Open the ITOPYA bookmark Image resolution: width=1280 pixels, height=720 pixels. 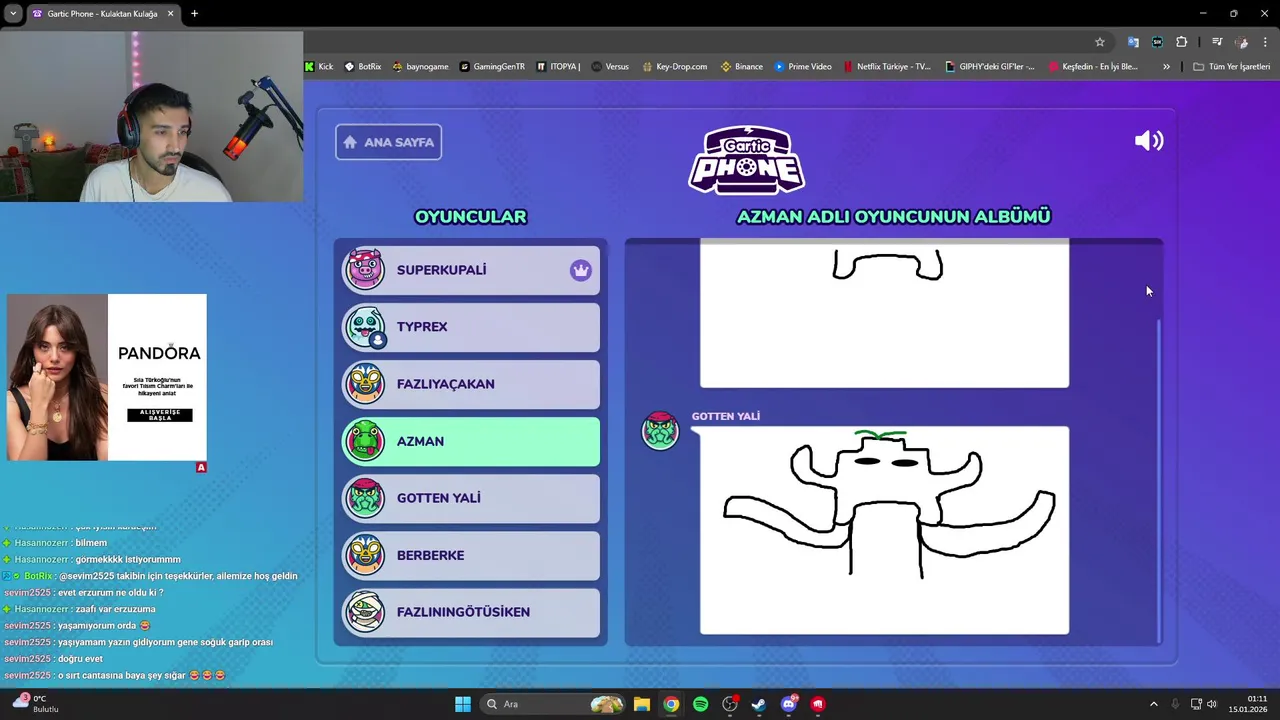point(558,67)
